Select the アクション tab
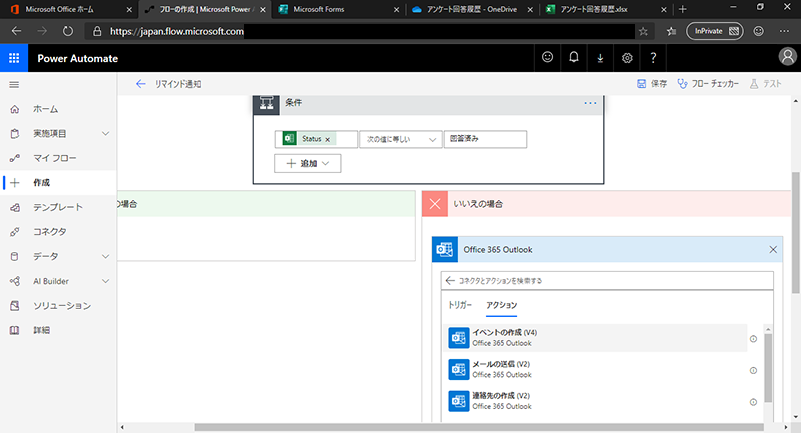This screenshot has width=801, height=433. click(x=501, y=305)
